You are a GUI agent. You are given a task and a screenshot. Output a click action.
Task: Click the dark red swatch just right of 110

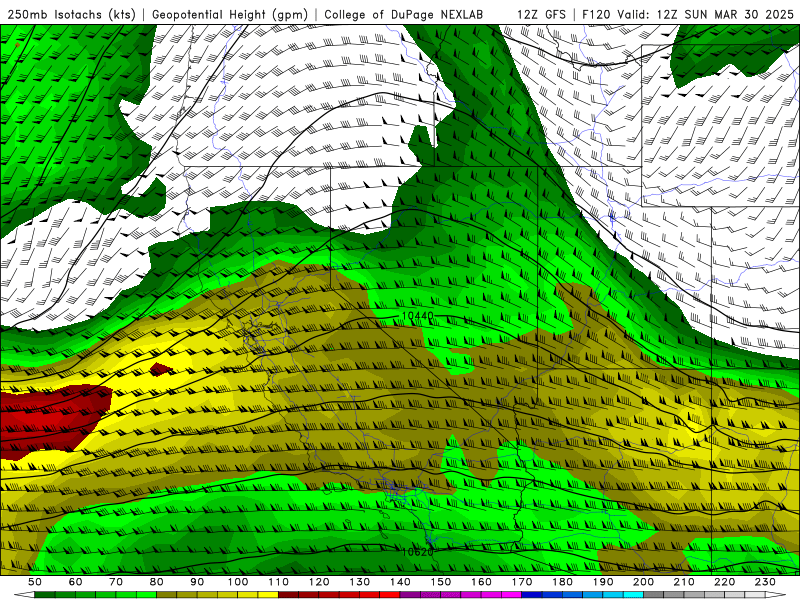(x=288, y=595)
